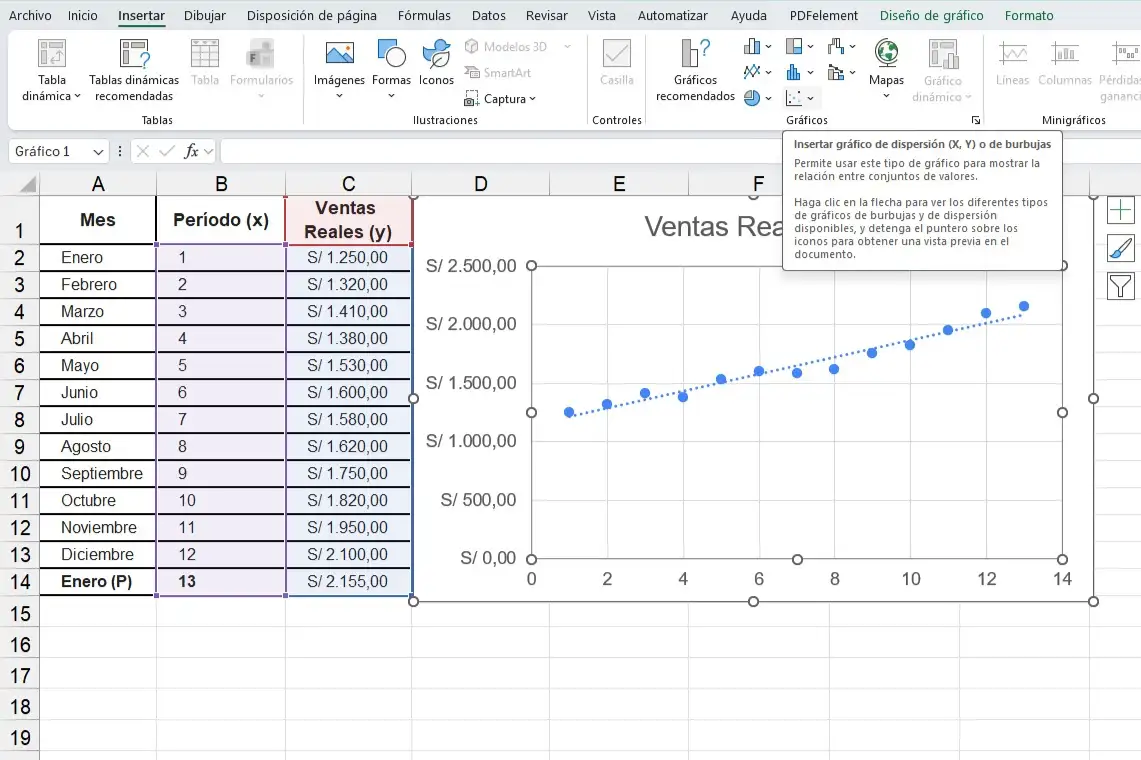Click the formula bar options dots
1141x760 pixels.
[119, 151]
